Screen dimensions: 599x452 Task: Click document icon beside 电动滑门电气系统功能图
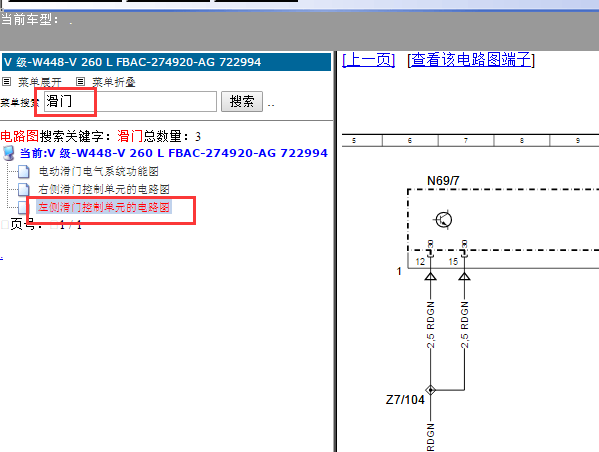coord(24,172)
